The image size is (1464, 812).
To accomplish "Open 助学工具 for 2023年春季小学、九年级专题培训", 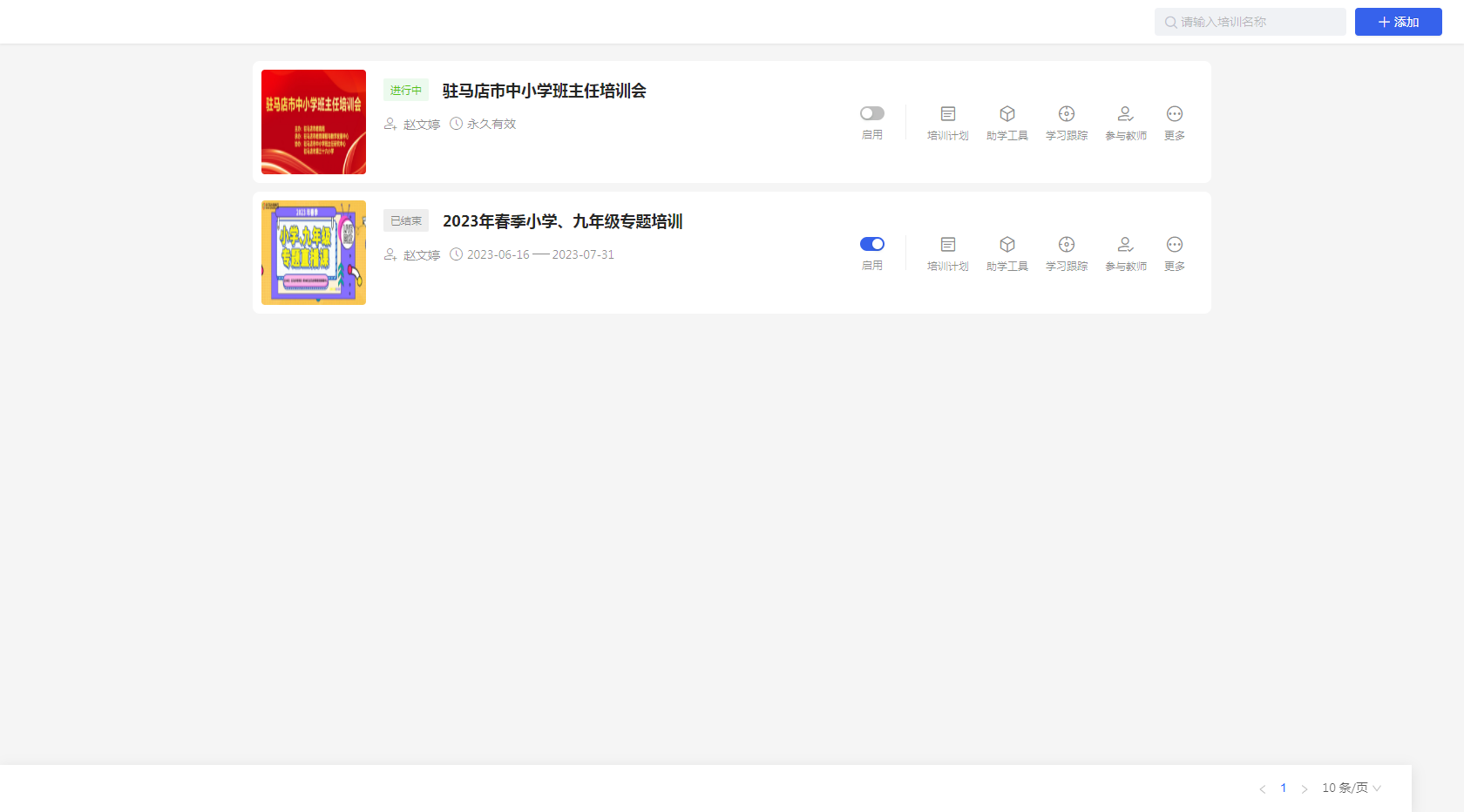I will tap(1007, 254).
